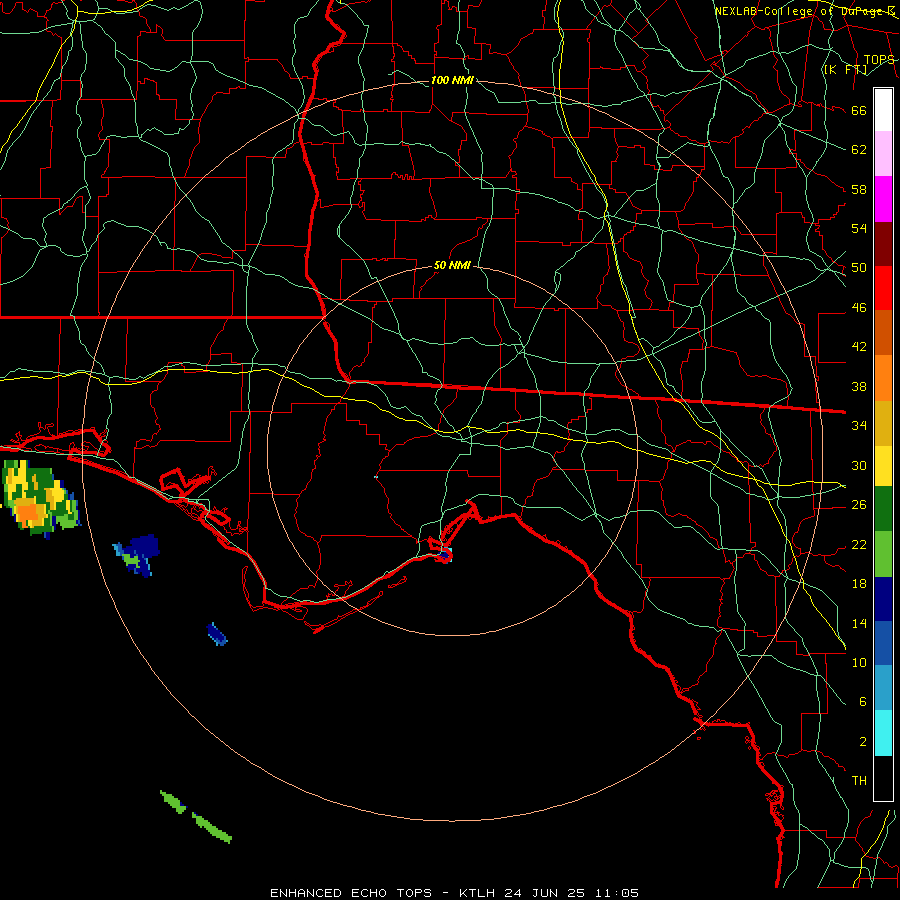This screenshot has width=900, height=900.
Task: Click the light green 22 kft swatch
Action: click(x=883, y=554)
